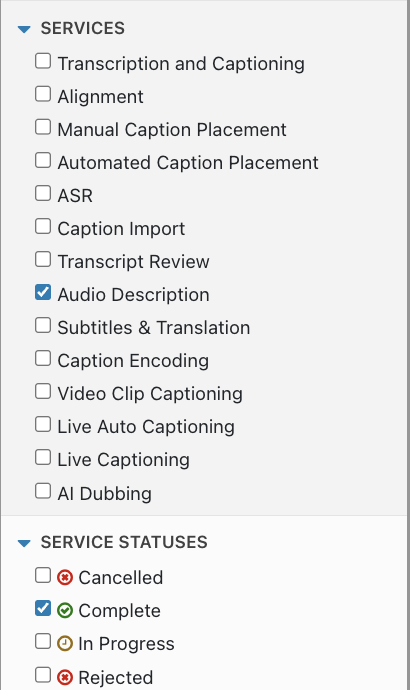The width and height of the screenshot is (410, 690).
Task: Collapse the SERVICE STATUSES section triangle
Action: tap(24, 543)
